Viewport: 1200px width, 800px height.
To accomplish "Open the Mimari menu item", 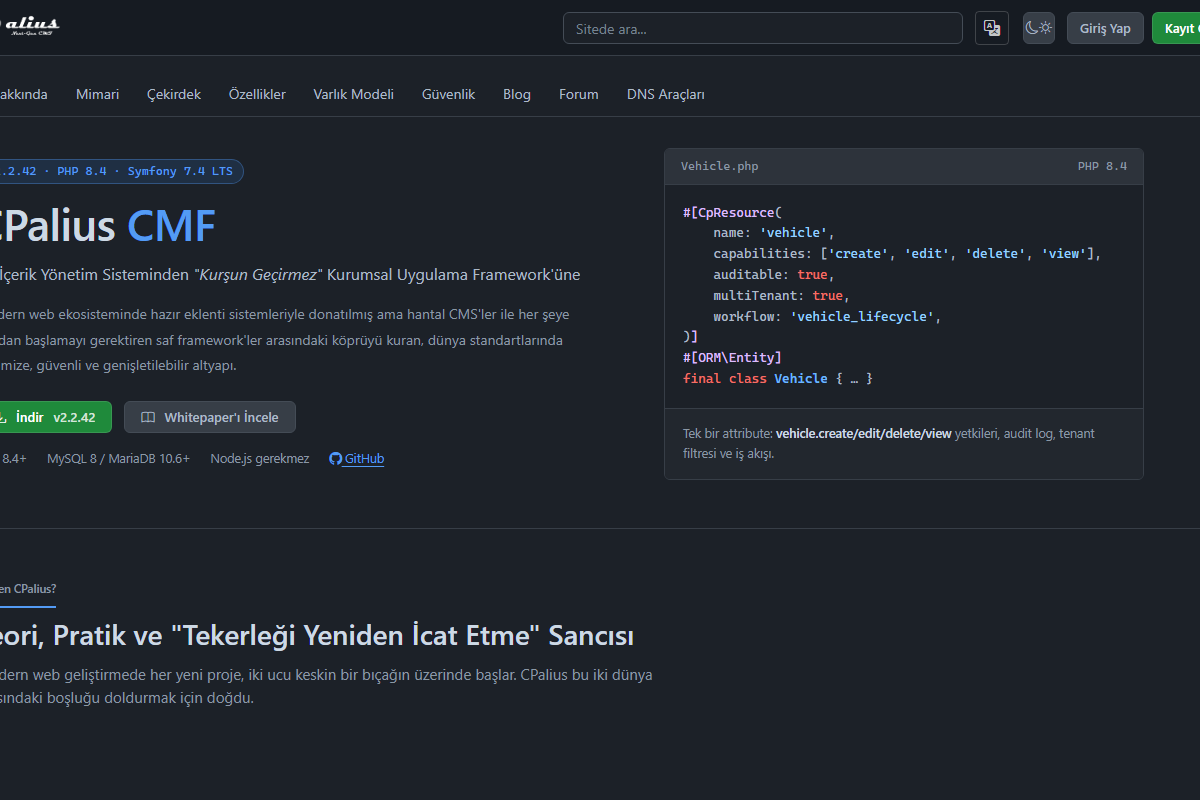I will (x=97, y=94).
